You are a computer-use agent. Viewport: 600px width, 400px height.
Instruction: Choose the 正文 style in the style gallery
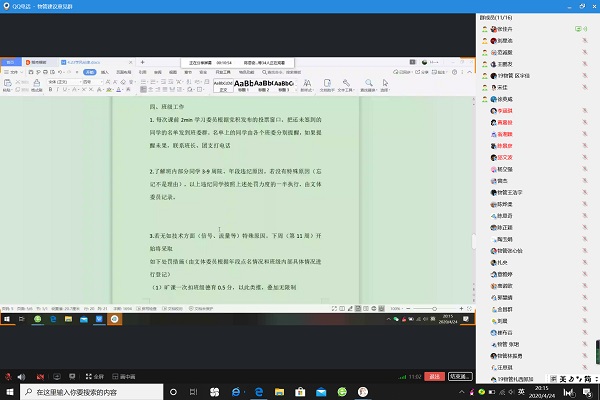click(x=224, y=85)
